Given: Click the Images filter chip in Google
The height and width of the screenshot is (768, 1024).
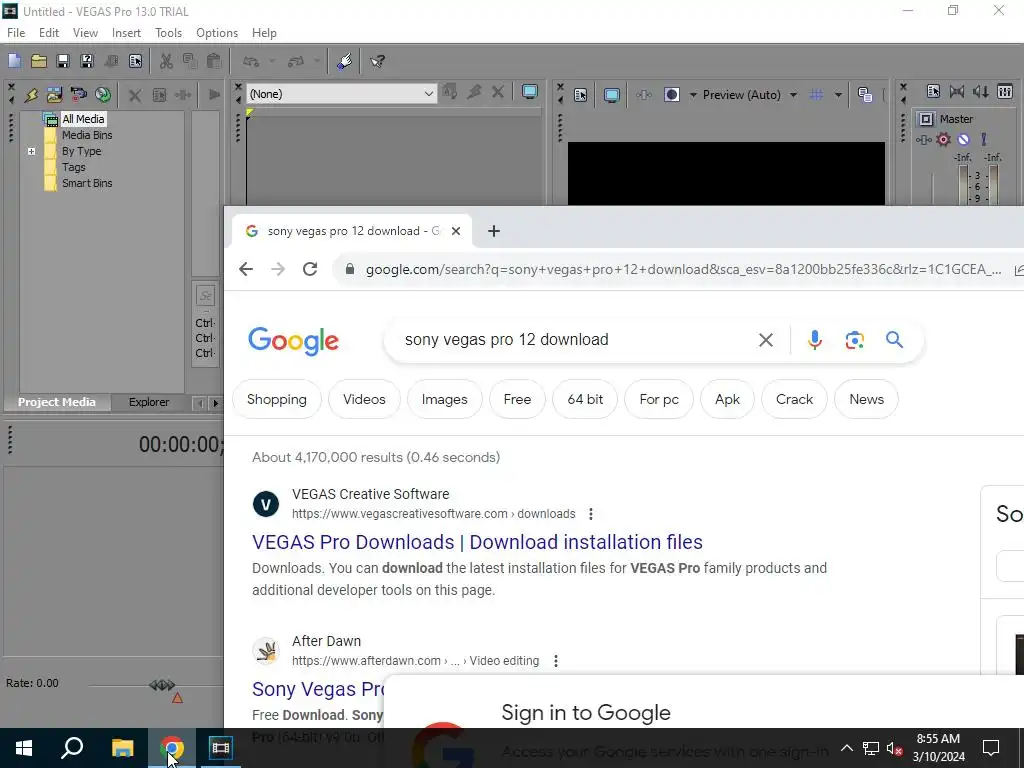Looking at the screenshot, I should (445, 399).
